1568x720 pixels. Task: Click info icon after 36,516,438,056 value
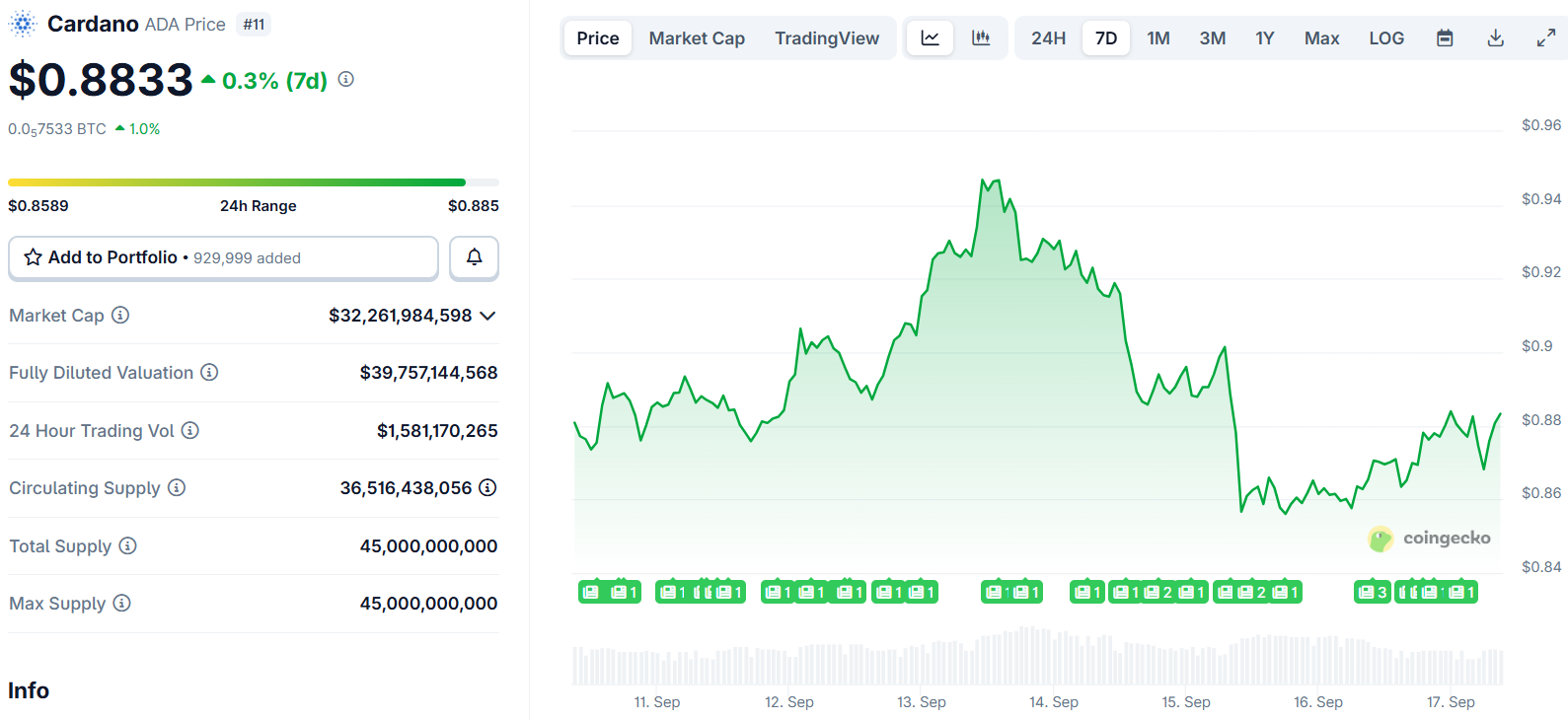(487, 487)
